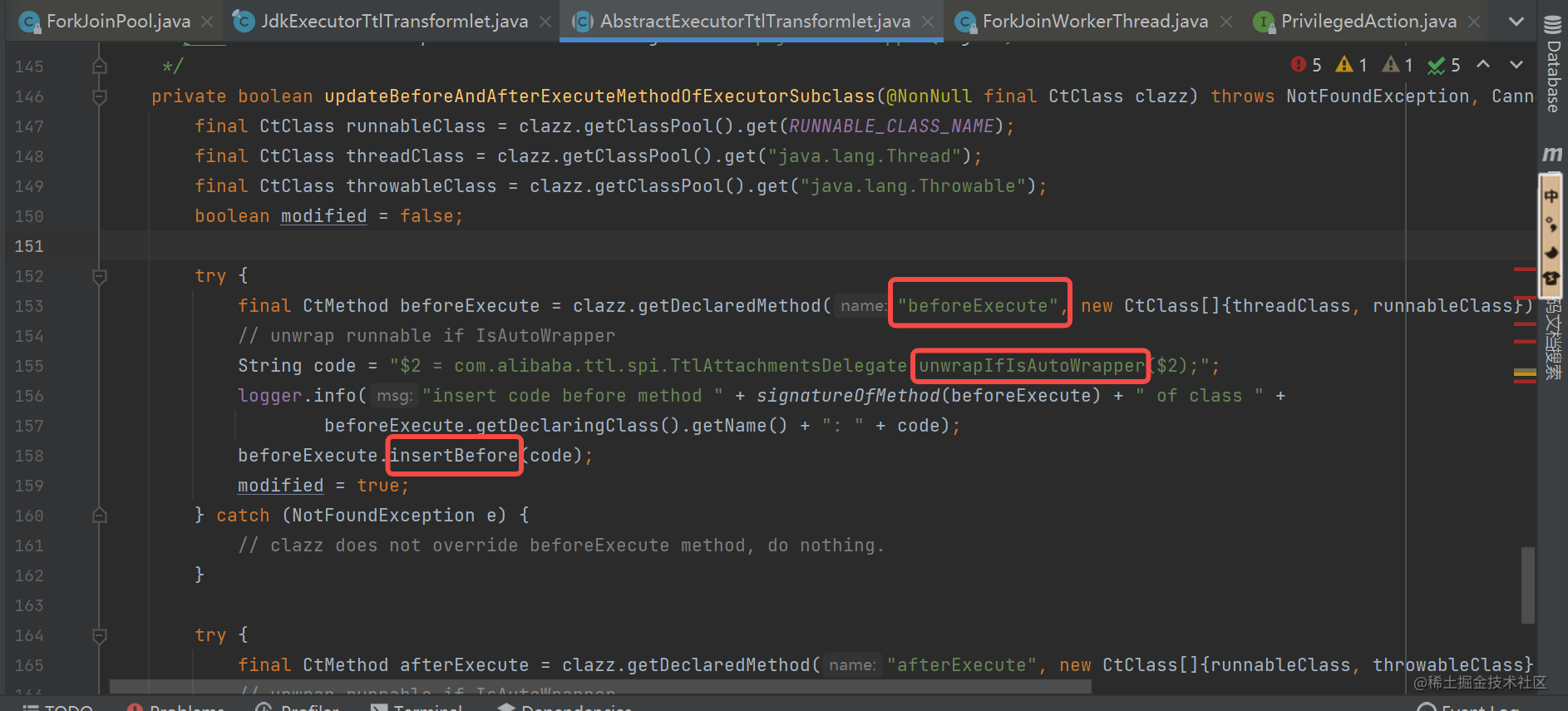Screen dimensions: 1568x711
Task: Click the "msg:" parameter hint
Action: [394, 396]
